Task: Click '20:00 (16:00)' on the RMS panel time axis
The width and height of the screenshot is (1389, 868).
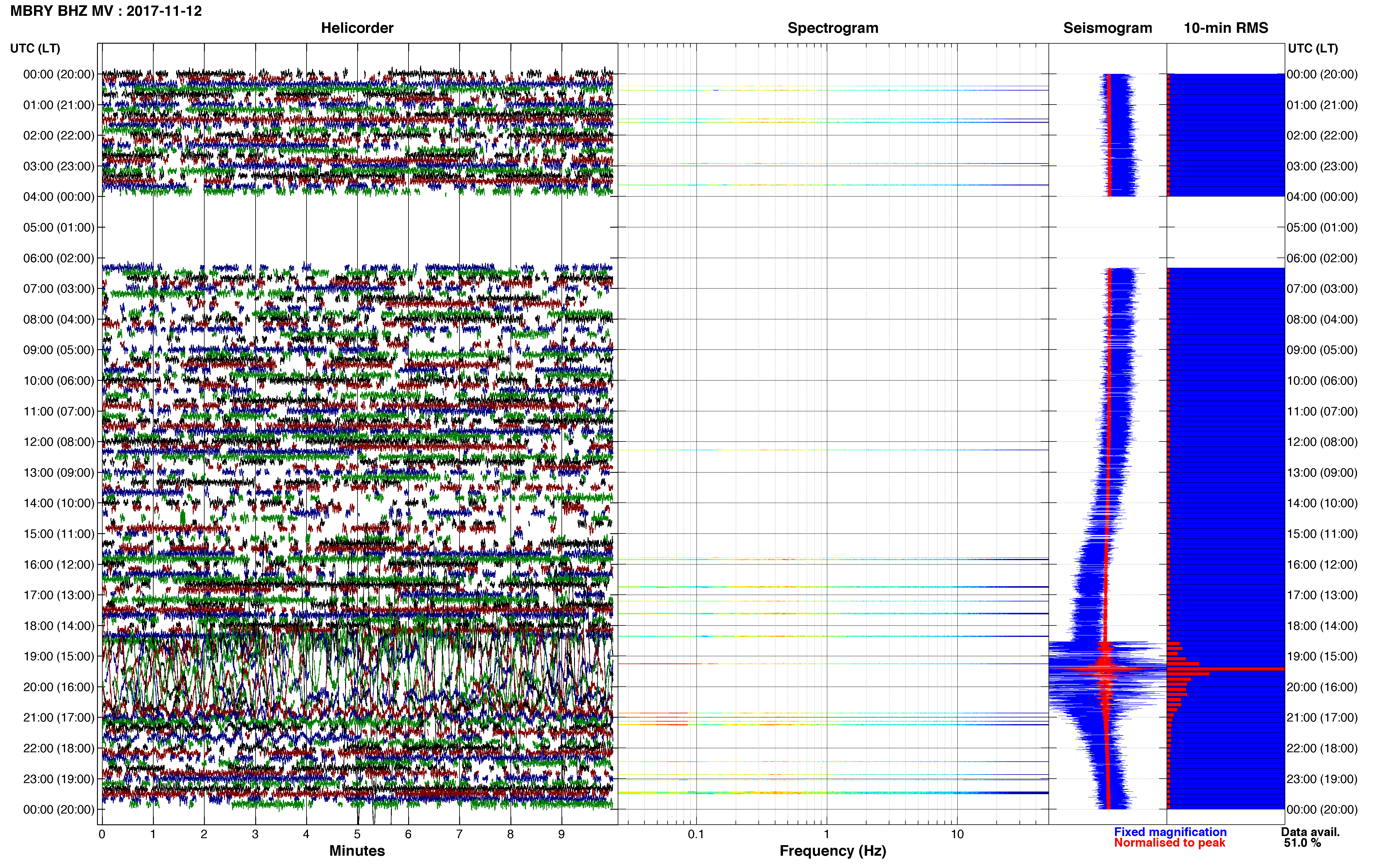Action: 1322,687
